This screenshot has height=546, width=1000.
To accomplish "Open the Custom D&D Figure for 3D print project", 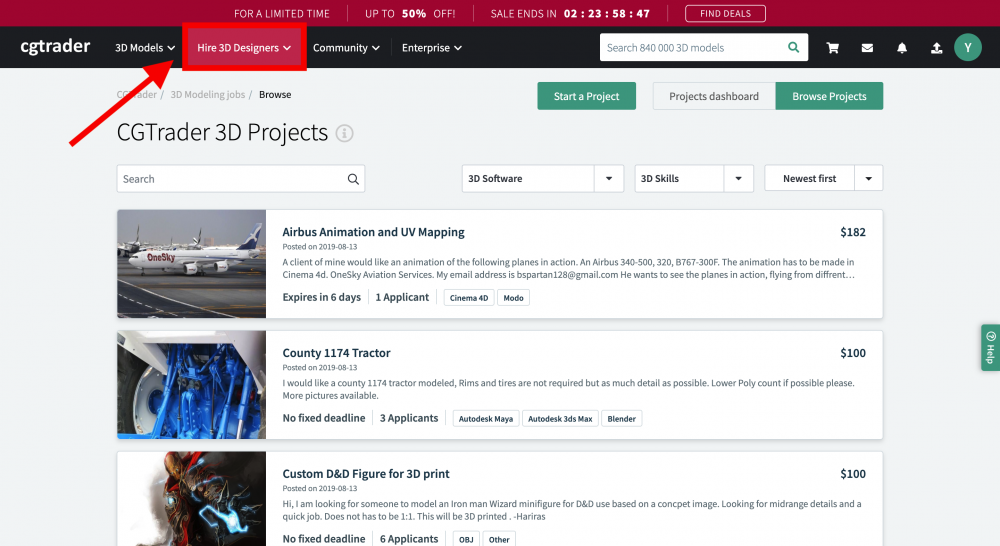I will [x=365, y=474].
